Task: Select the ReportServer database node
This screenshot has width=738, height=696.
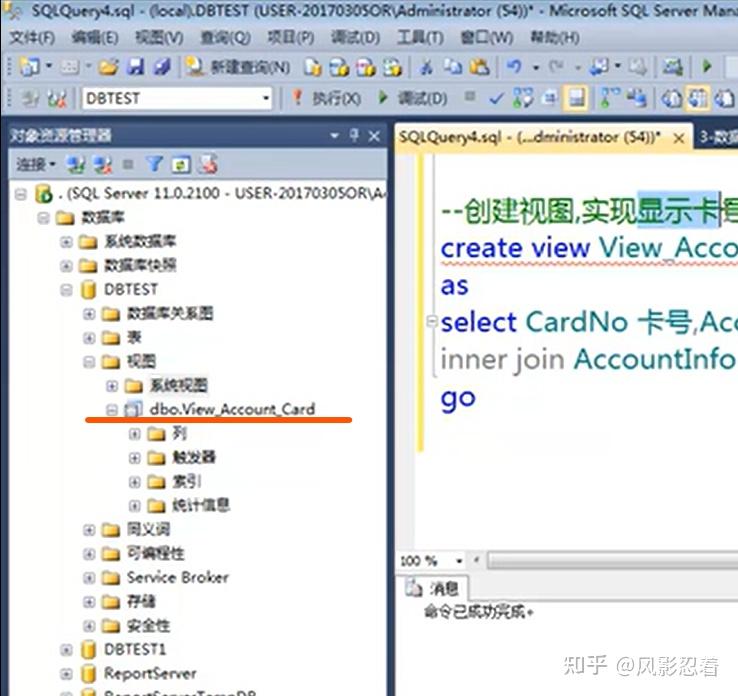Action: (x=150, y=673)
